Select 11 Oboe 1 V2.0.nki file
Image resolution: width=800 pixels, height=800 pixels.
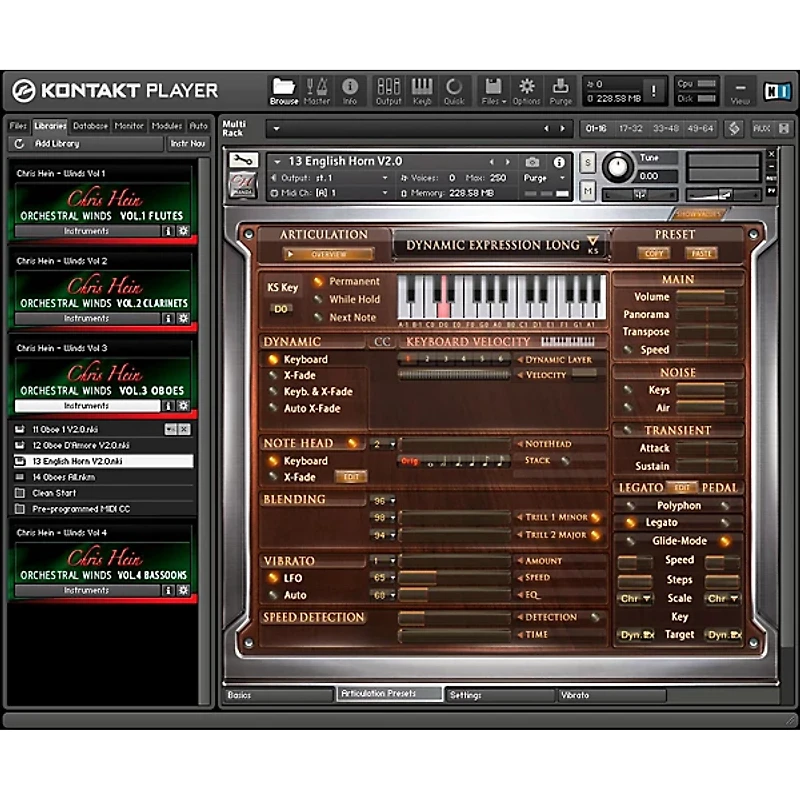tap(101, 430)
